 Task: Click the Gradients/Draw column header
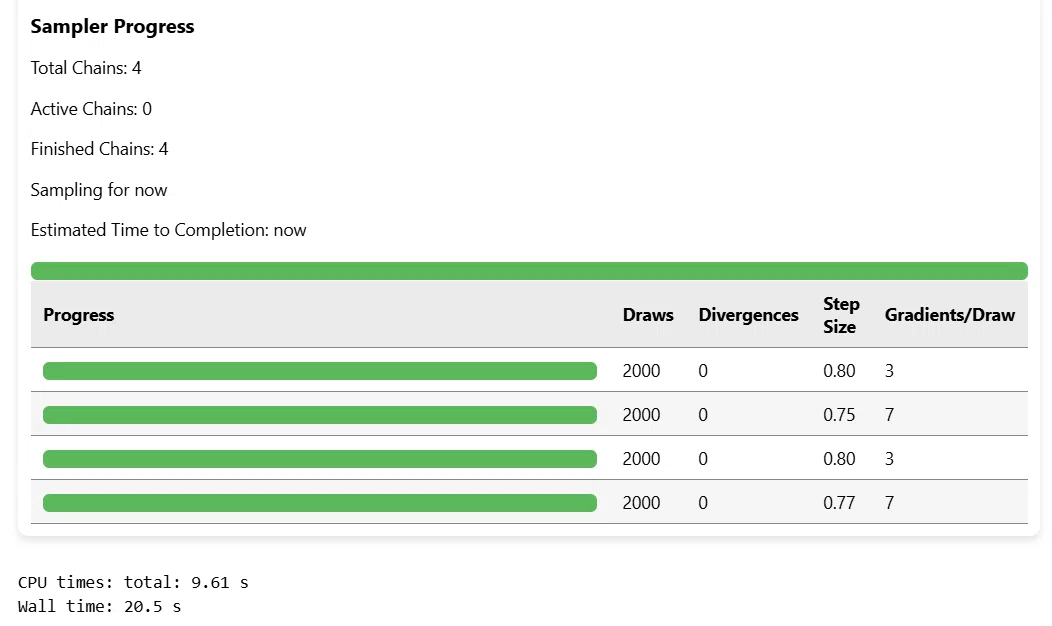[x=949, y=315]
